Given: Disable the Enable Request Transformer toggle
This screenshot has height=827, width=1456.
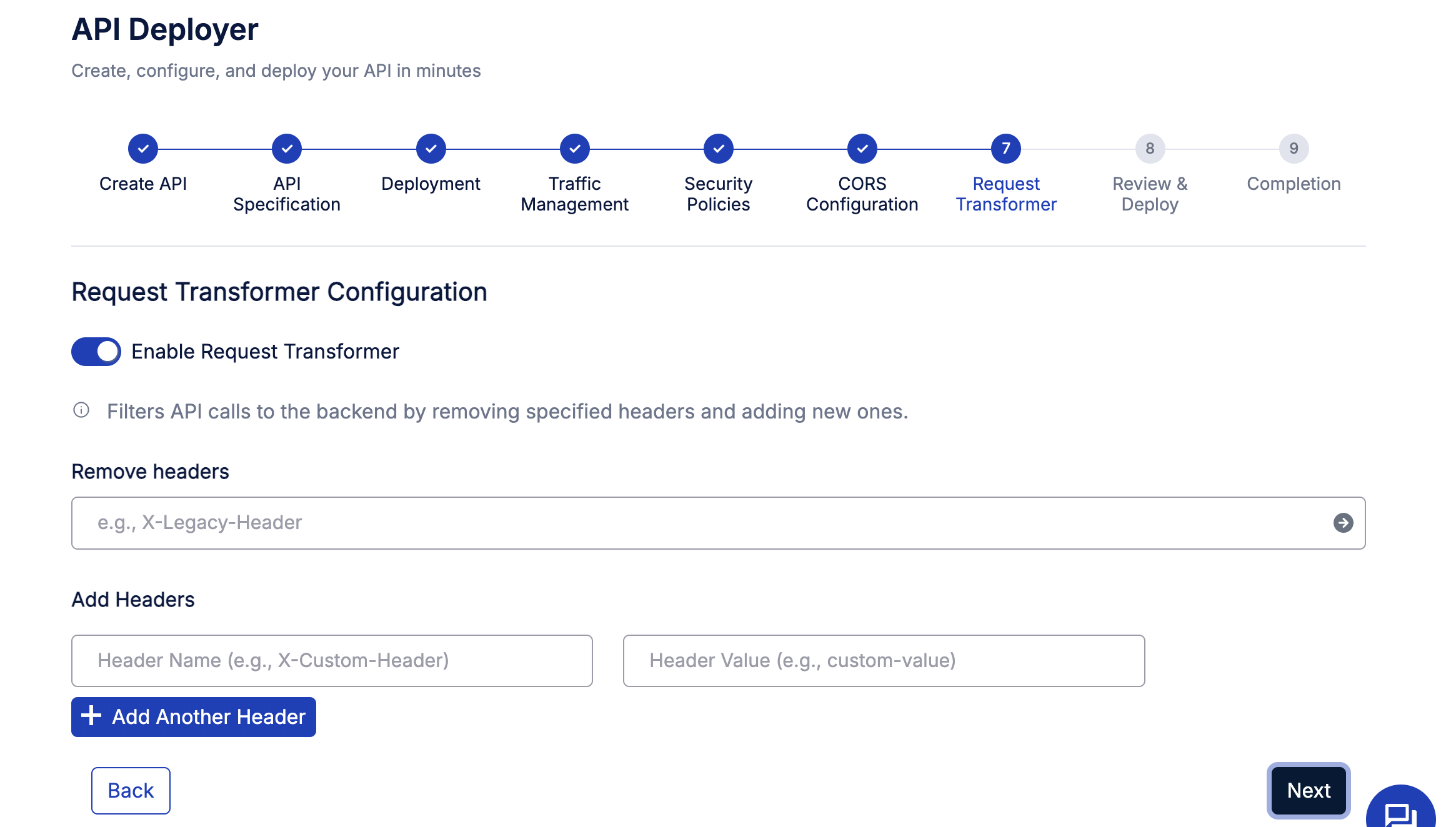Looking at the screenshot, I should pos(96,352).
